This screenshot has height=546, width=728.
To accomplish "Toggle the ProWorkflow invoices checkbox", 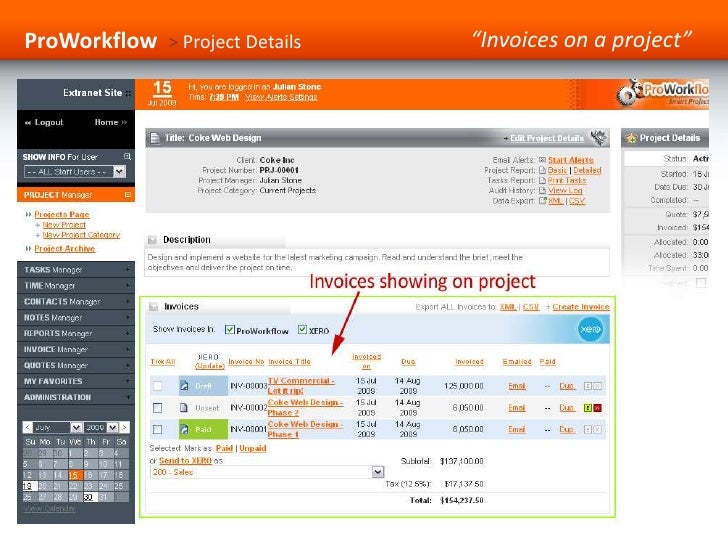I will point(229,329).
